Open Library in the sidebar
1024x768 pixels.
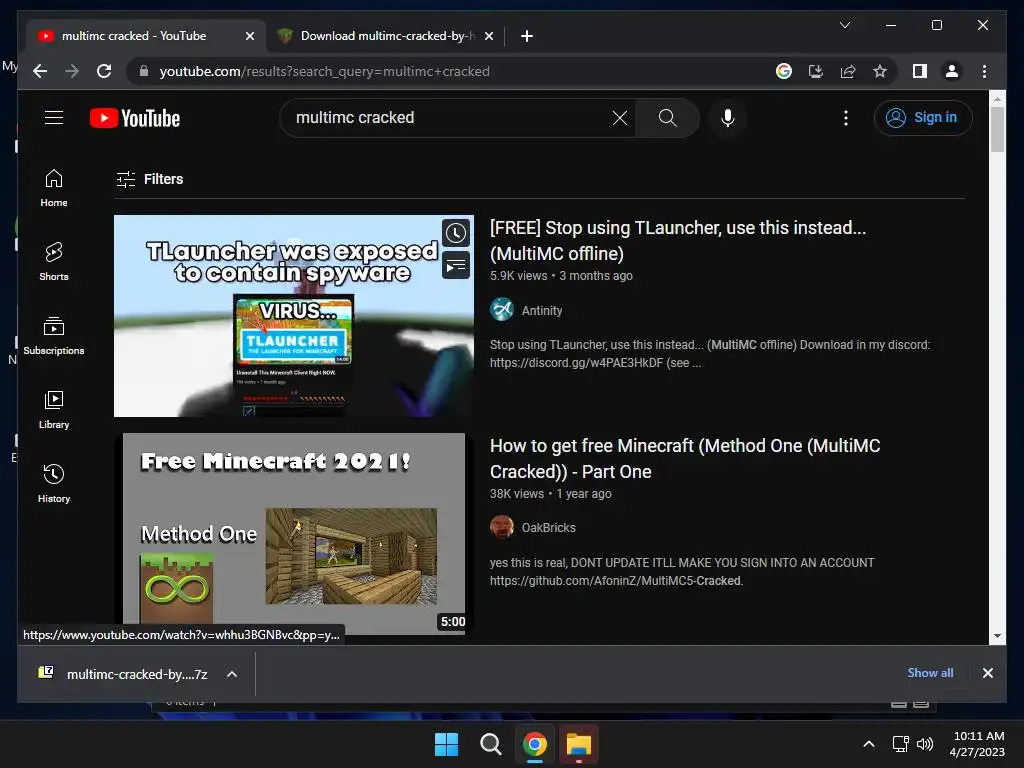(x=54, y=409)
